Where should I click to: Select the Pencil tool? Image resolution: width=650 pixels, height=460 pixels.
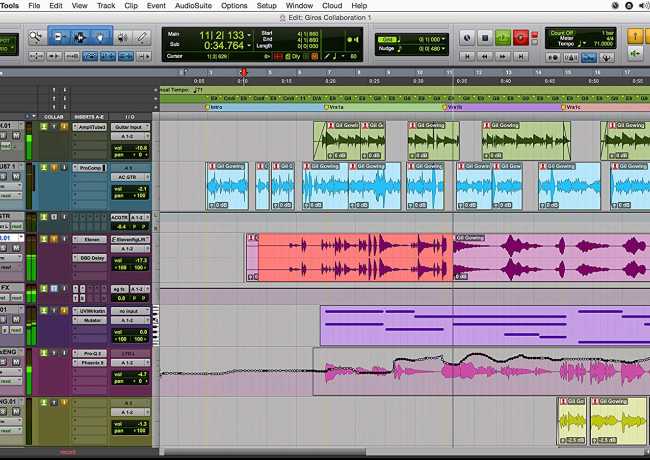point(142,38)
